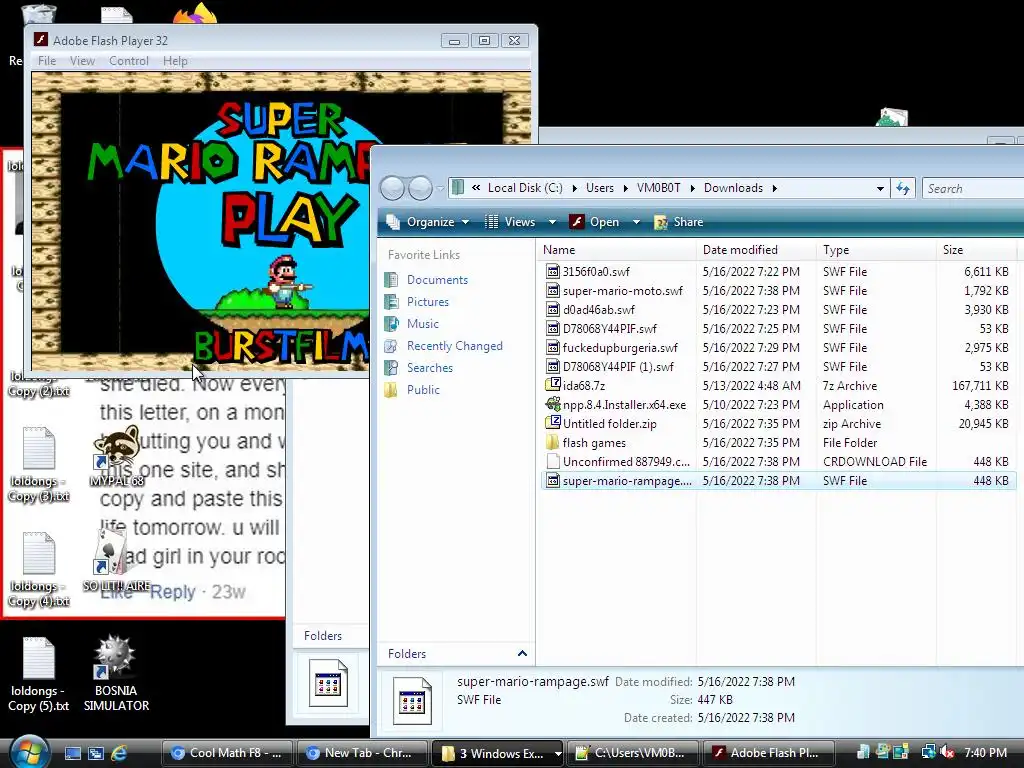The width and height of the screenshot is (1024, 768).
Task: Expand the Open button dropdown arrow
Action: [636, 222]
